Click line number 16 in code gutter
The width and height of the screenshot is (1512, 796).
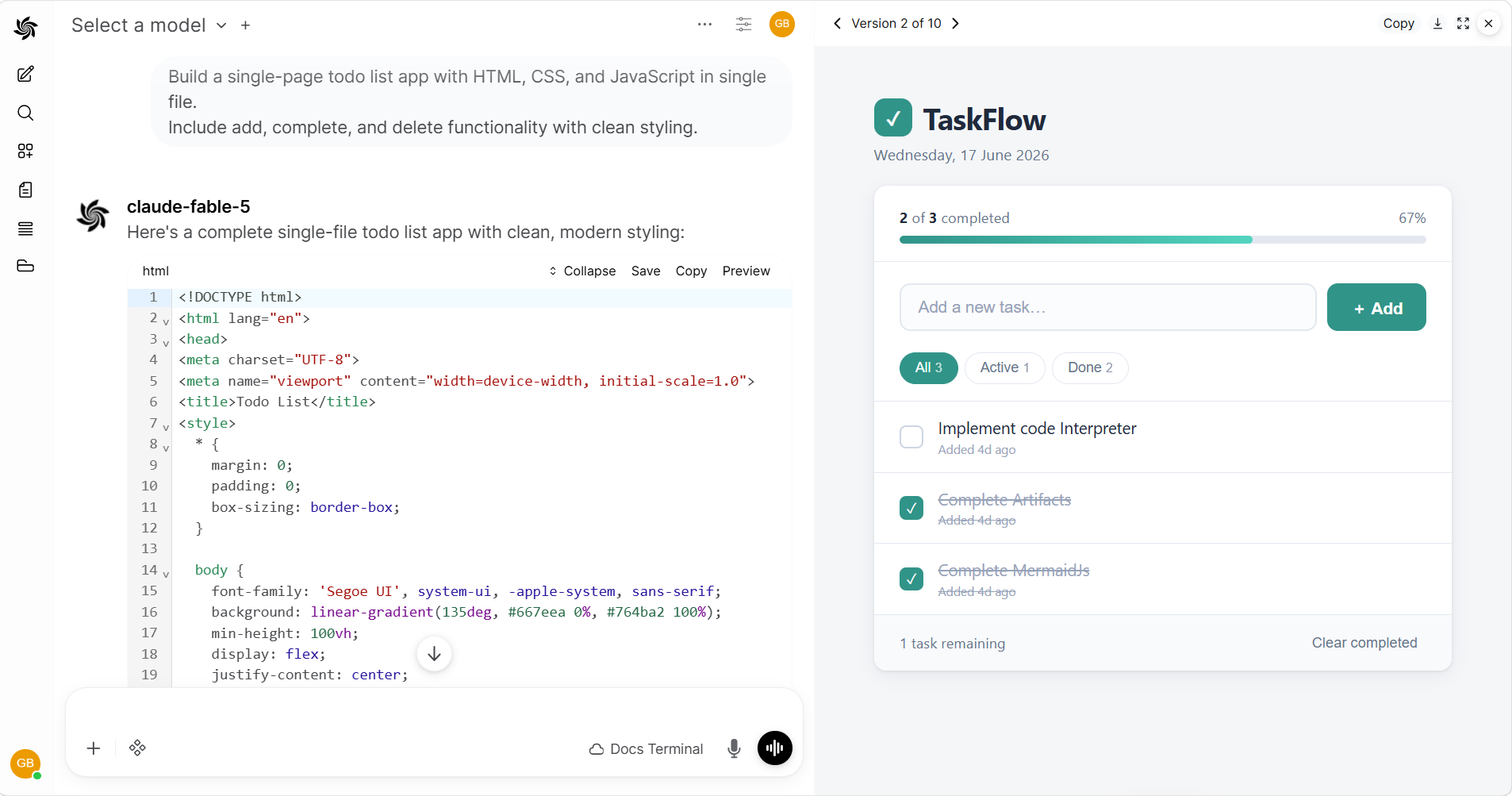tap(149, 612)
